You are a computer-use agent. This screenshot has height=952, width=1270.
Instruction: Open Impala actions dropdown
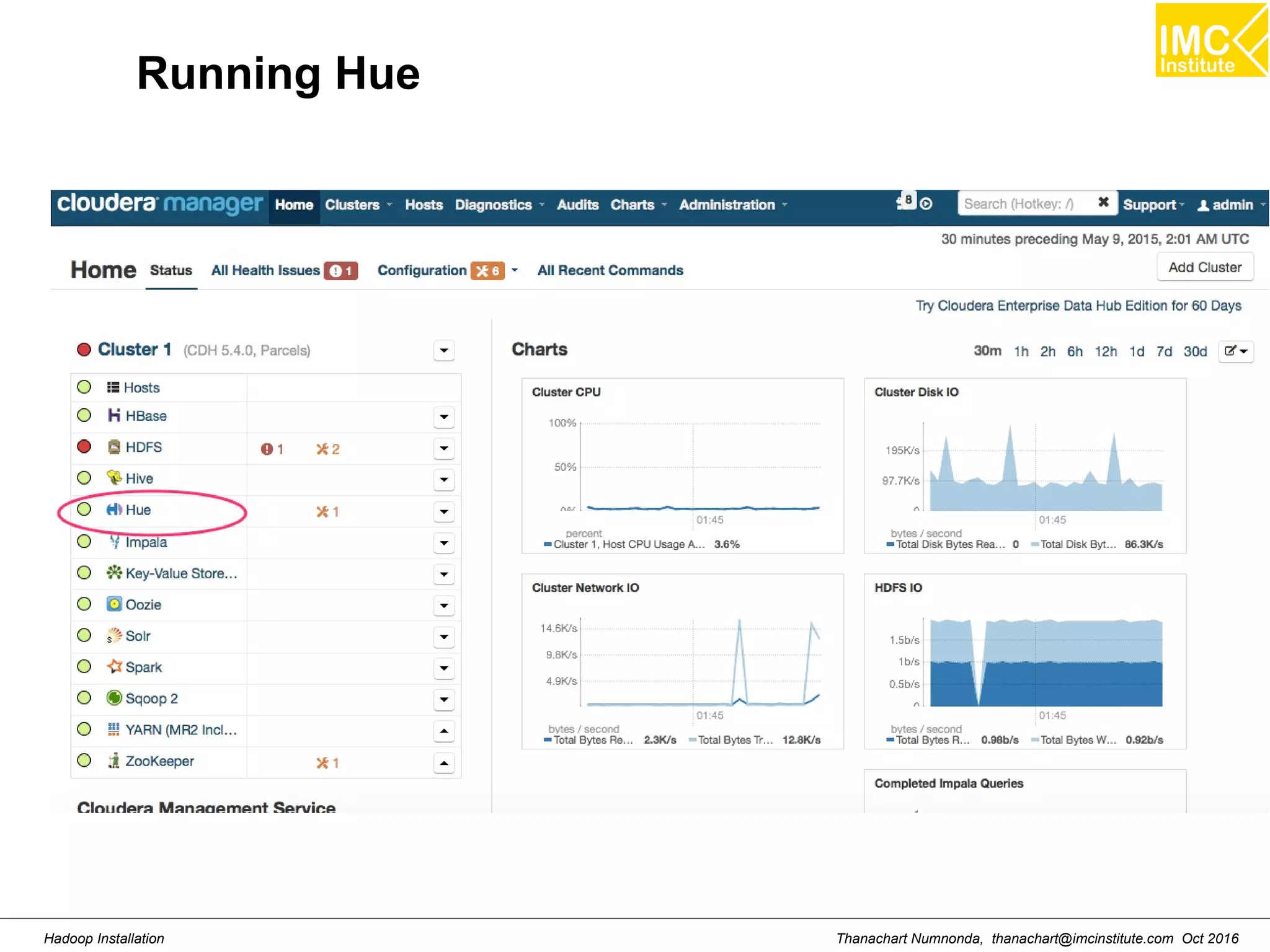click(x=444, y=544)
